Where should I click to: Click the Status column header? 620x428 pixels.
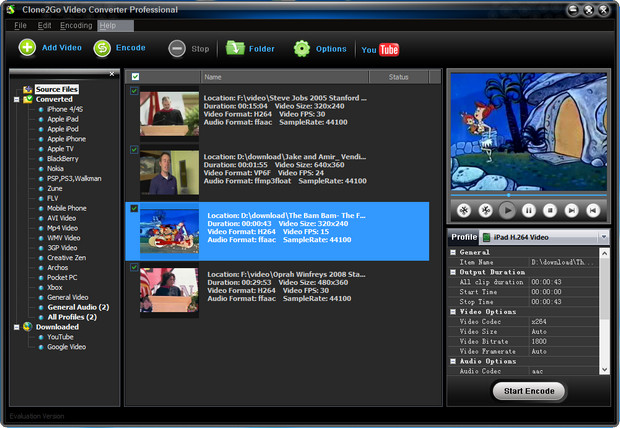[x=399, y=77]
